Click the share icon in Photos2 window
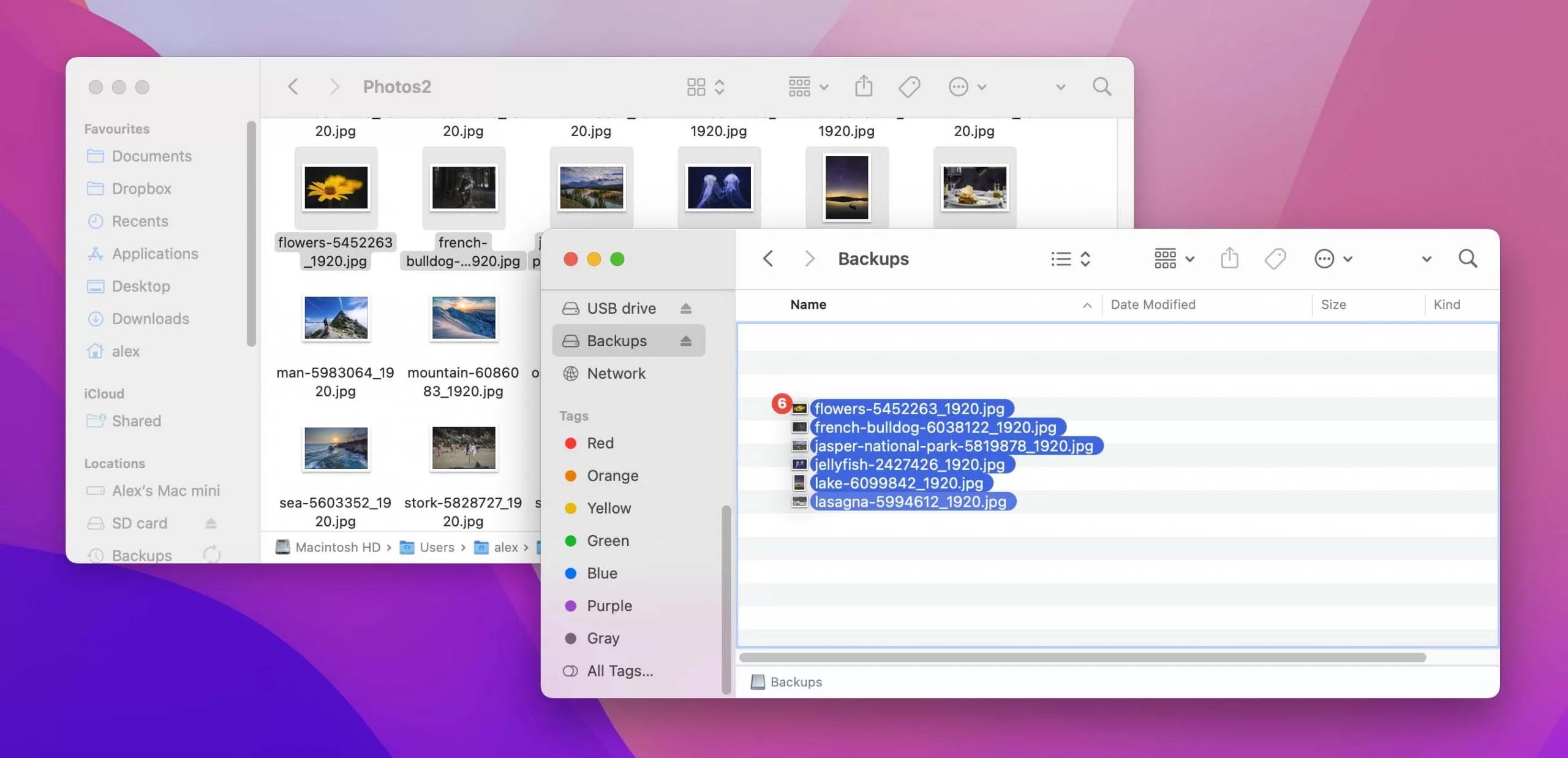The width and height of the screenshot is (1568, 758). (862, 86)
